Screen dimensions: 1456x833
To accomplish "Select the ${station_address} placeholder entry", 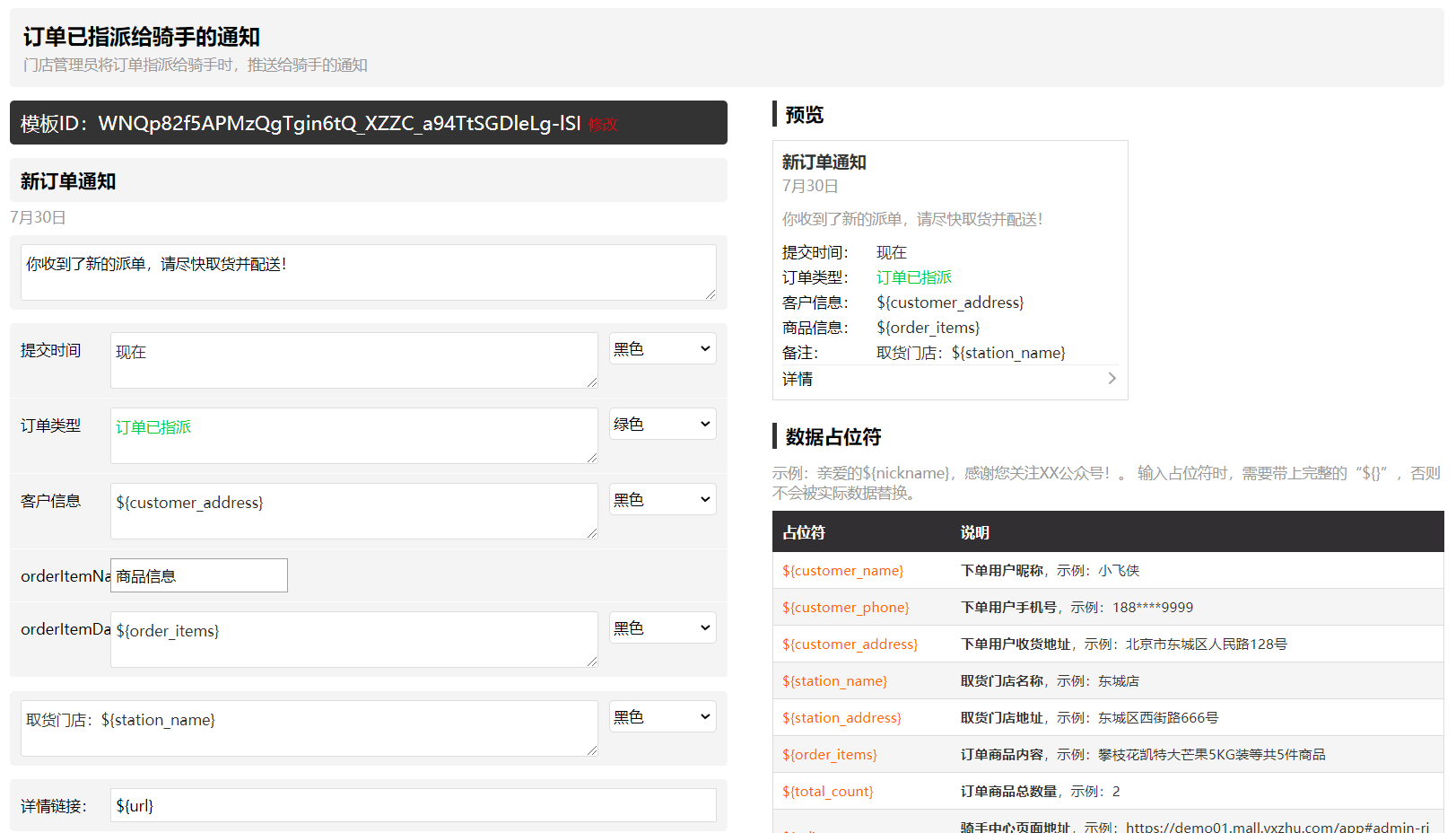I will click(841, 718).
